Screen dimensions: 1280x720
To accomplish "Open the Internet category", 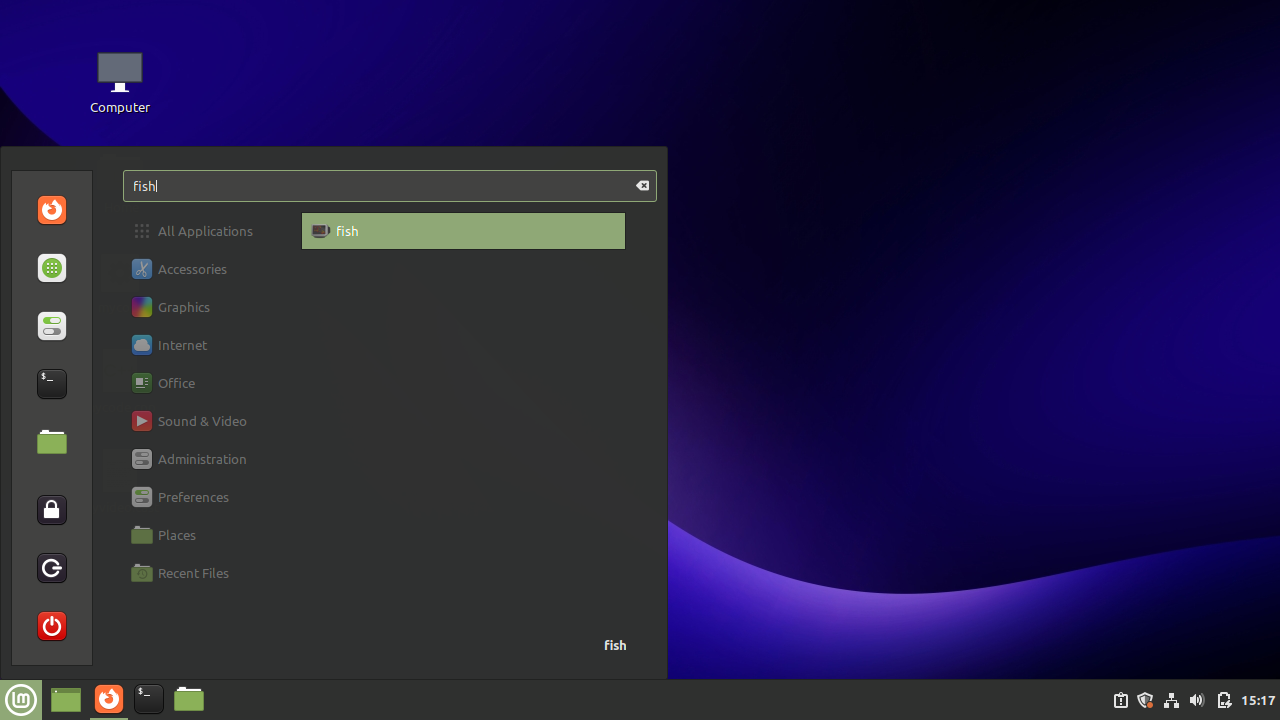I will 170,345.
